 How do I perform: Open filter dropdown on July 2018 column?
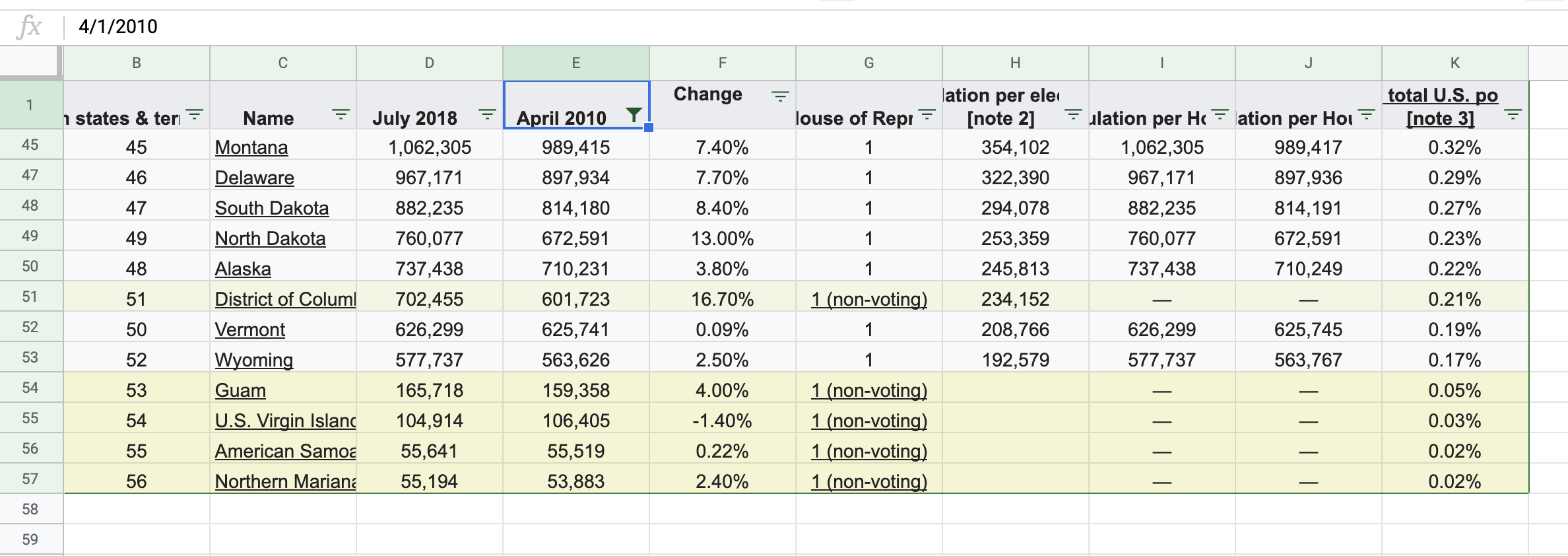[487, 114]
